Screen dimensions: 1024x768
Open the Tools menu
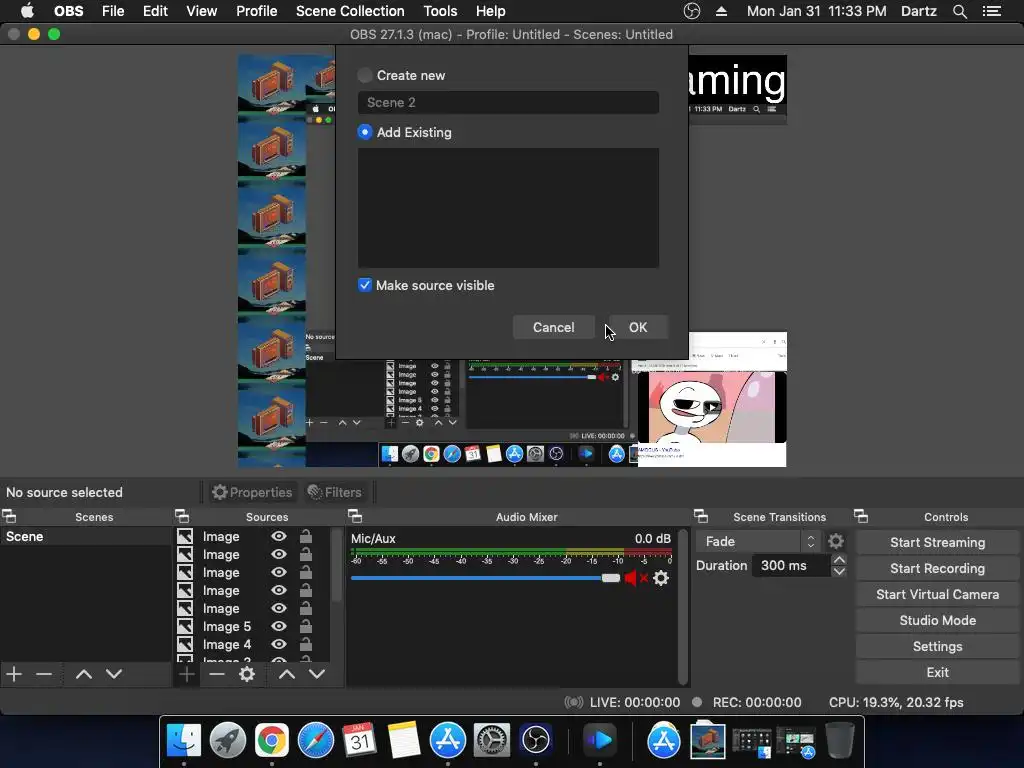pyautogui.click(x=440, y=11)
